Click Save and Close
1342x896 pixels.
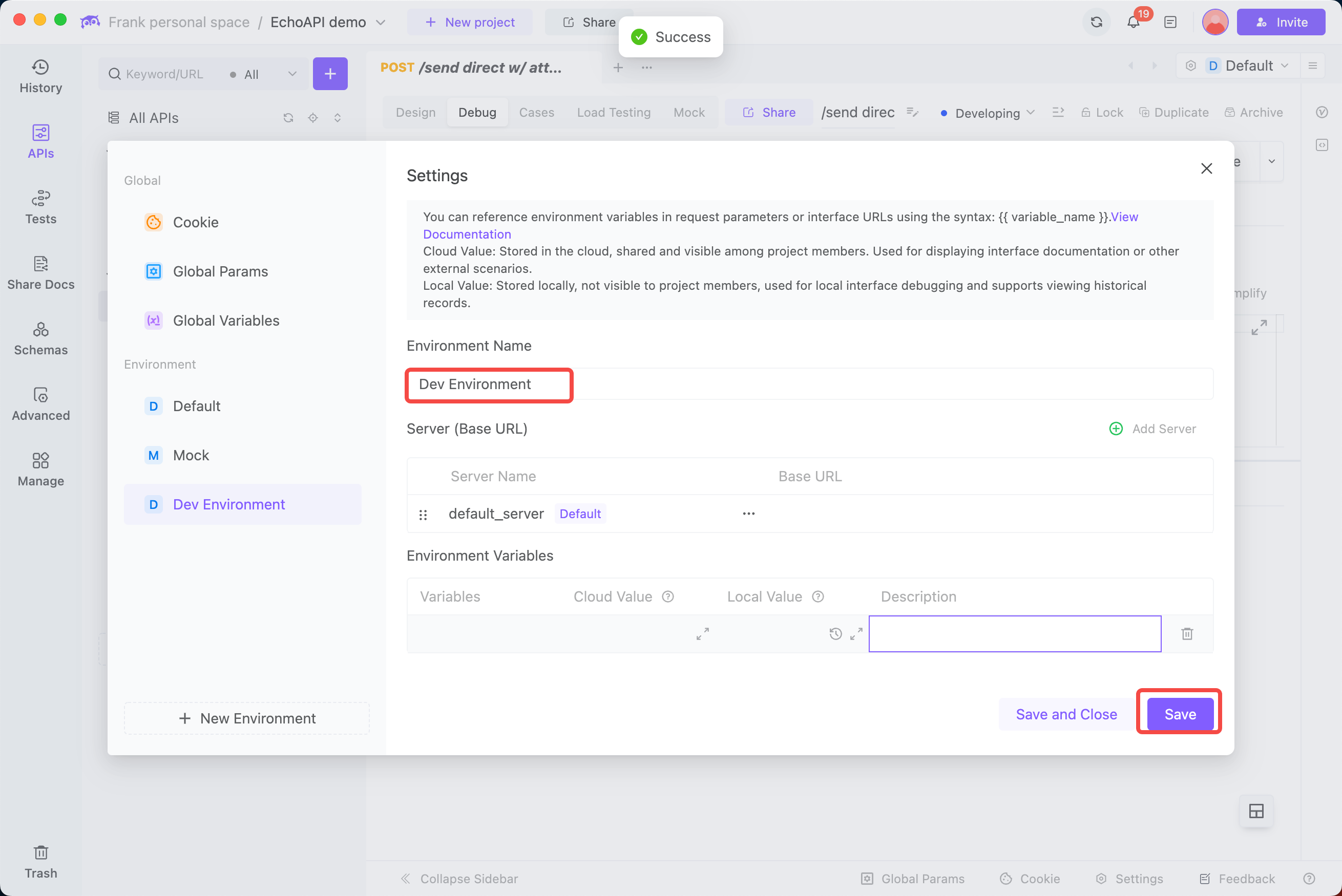pos(1066,714)
